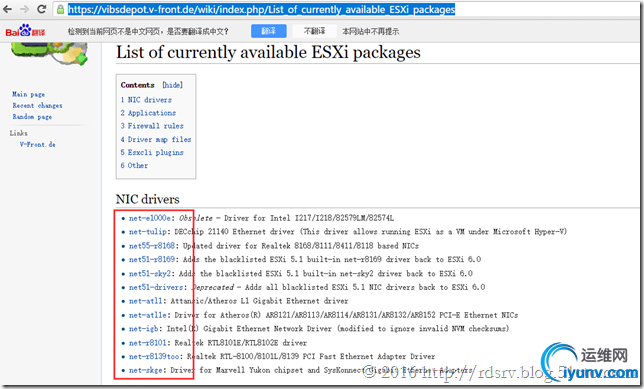Jump to 5 Esxcli plugins section

pyautogui.click(x=152, y=152)
